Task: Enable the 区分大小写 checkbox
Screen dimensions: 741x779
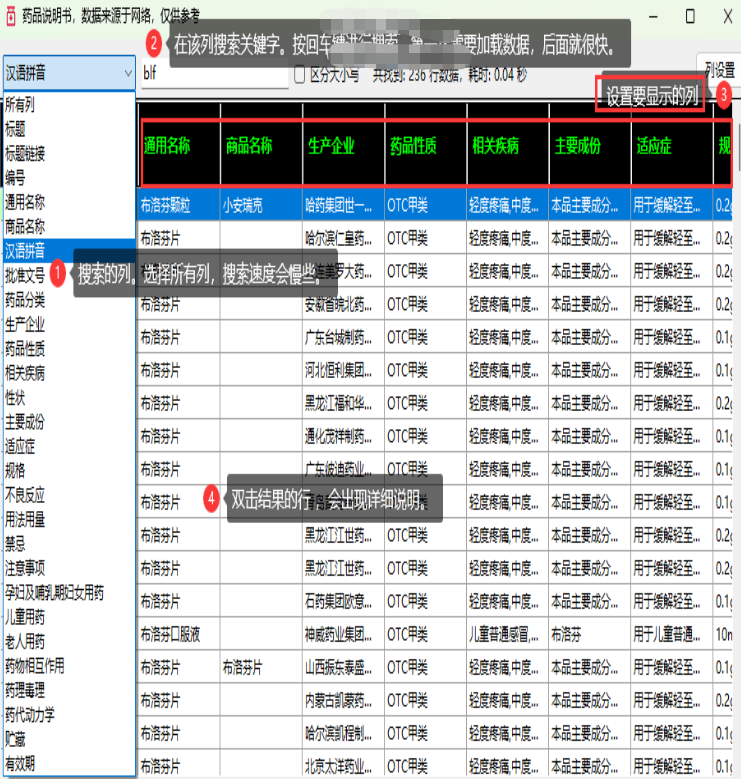Action: click(x=300, y=73)
